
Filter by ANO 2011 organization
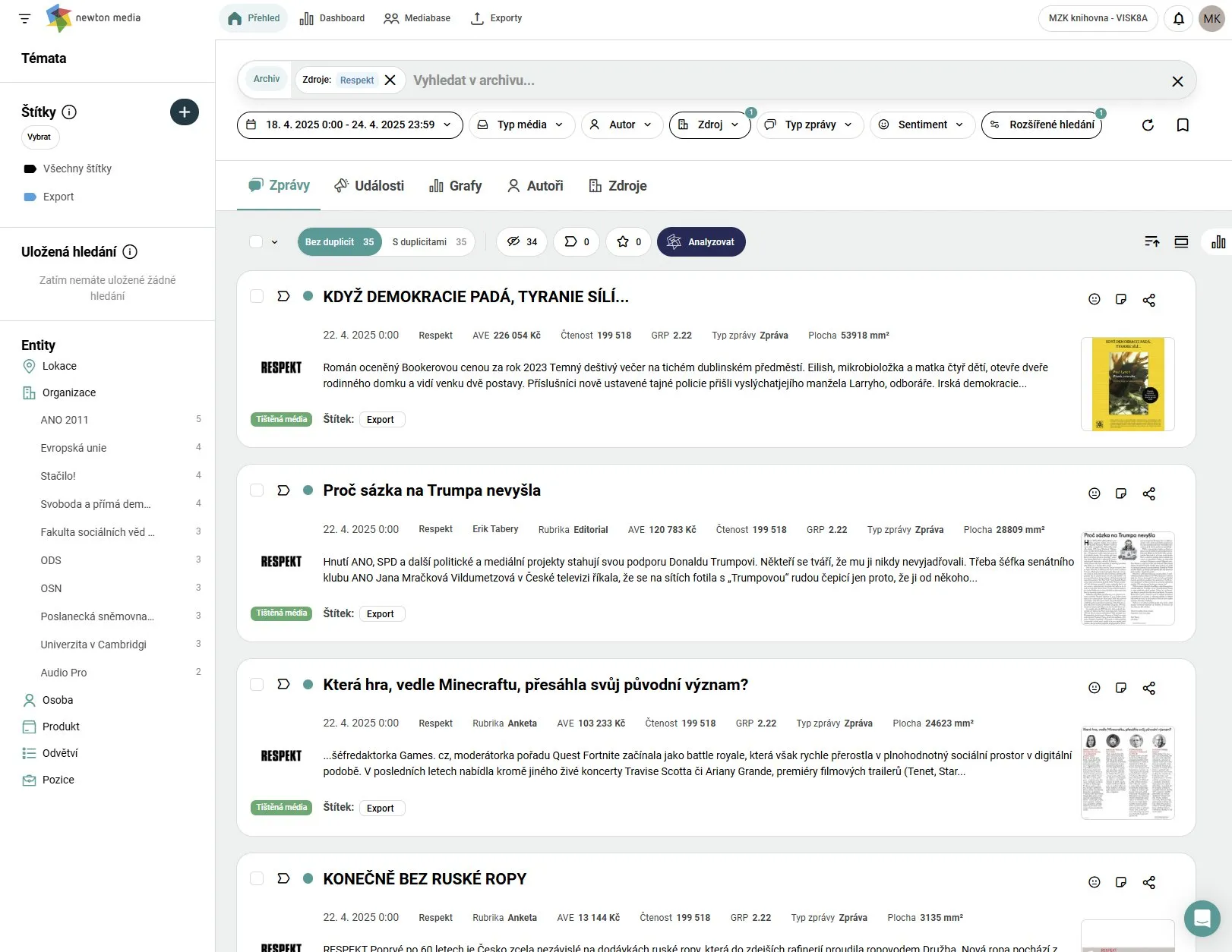pyautogui.click(x=65, y=420)
